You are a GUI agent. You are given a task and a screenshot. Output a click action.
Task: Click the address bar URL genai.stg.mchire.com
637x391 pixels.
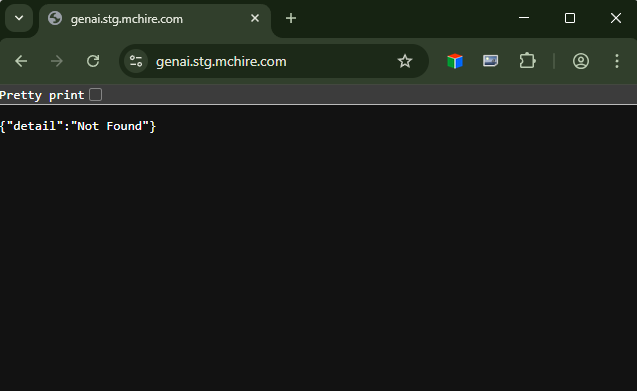tap(221, 62)
